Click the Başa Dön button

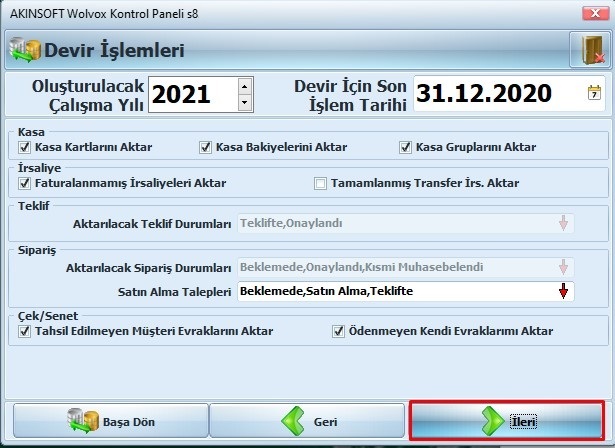[111, 421]
